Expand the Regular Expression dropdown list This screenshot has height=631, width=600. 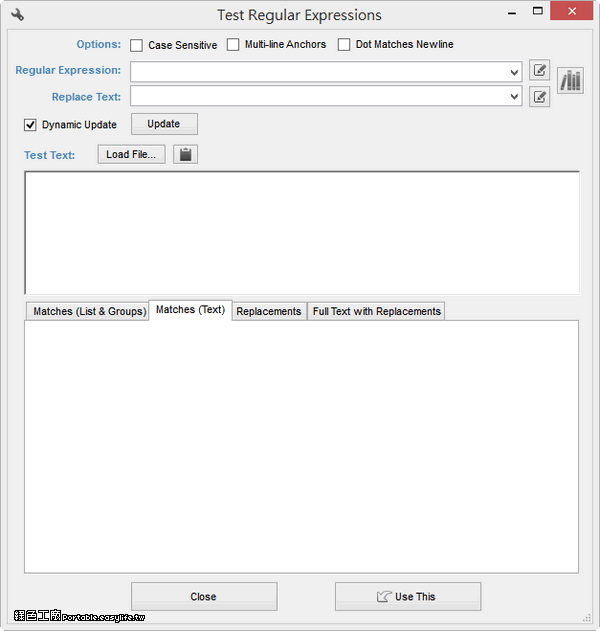click(514, 71)
